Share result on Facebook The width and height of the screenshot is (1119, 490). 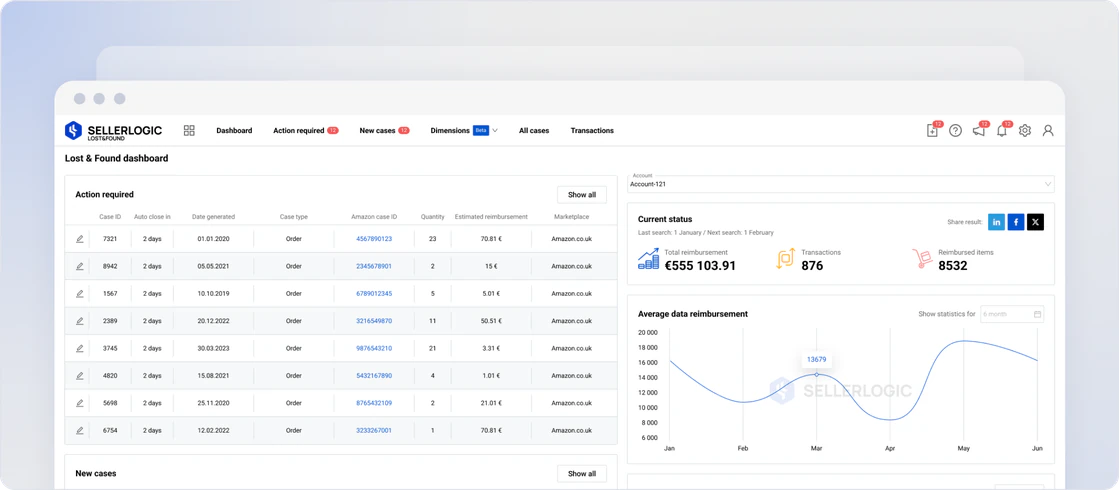[x=1016, y=222]
